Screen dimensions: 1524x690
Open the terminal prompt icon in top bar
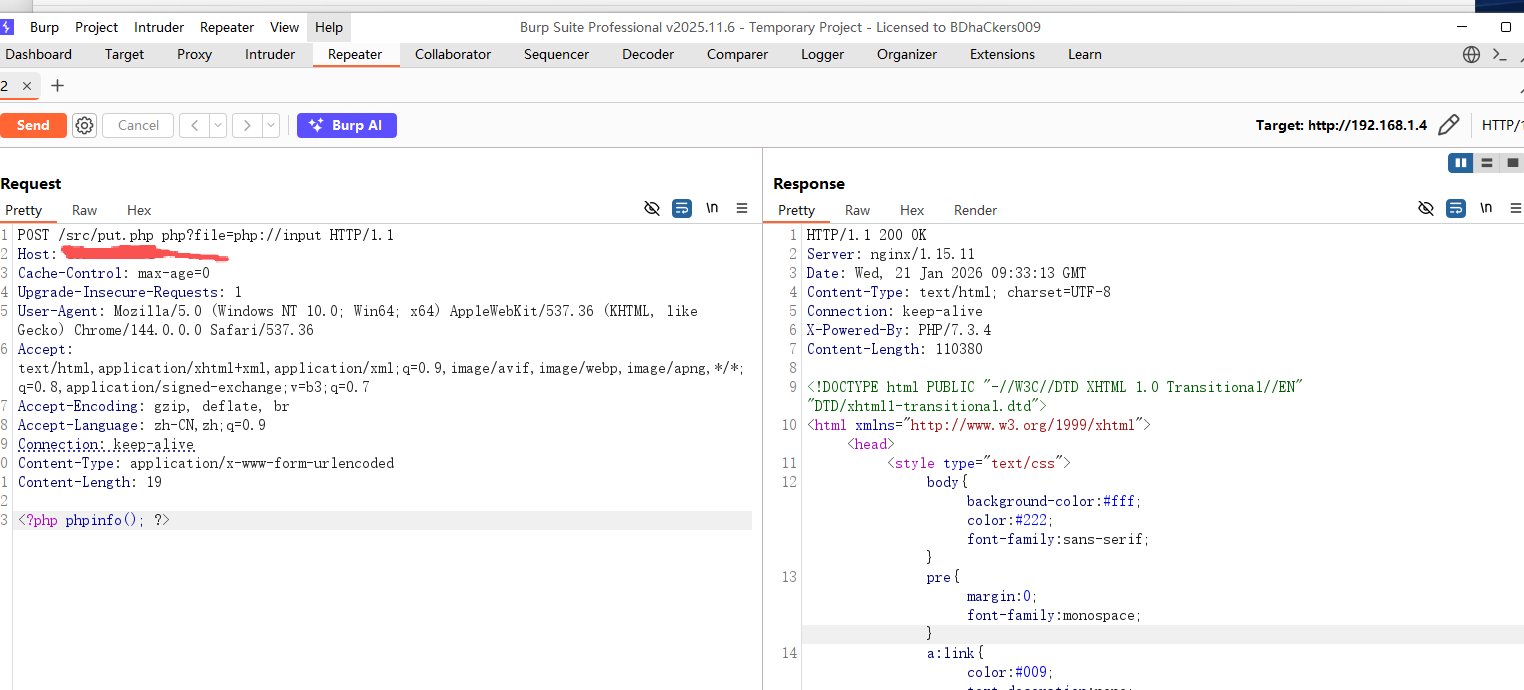[1499, 55]
